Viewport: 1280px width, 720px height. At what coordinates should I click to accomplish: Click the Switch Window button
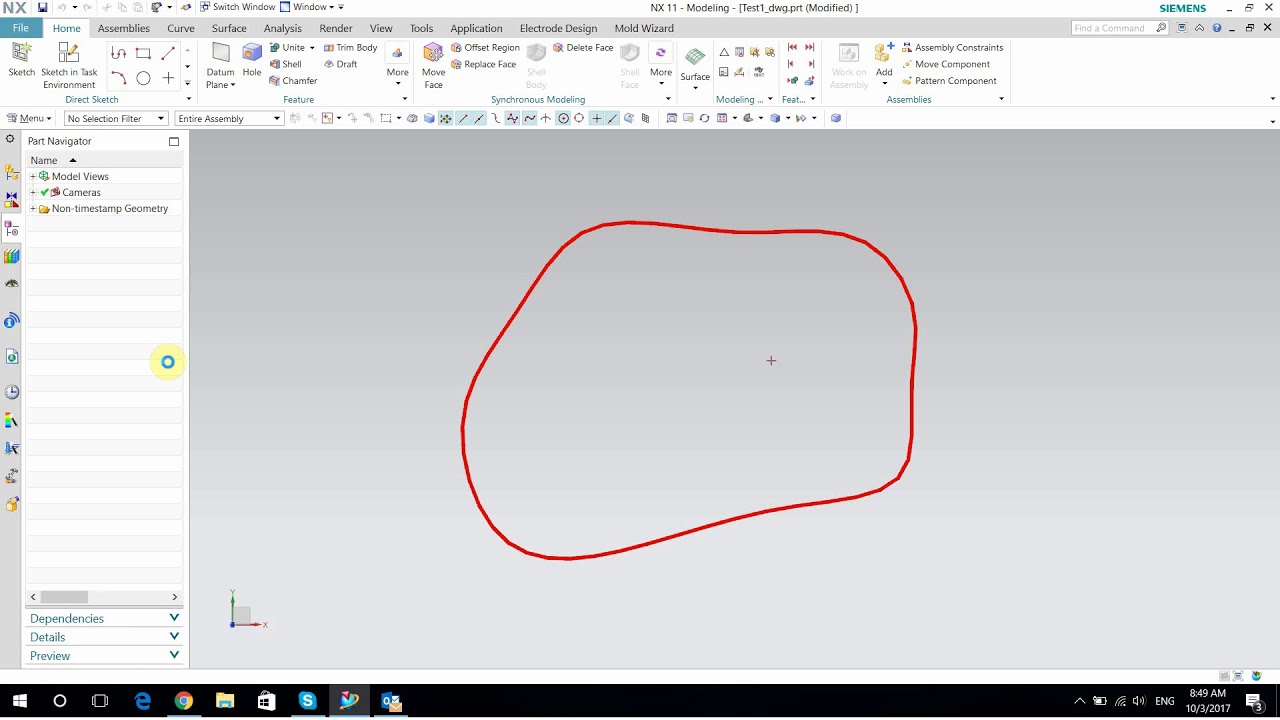tap(237, 7)
